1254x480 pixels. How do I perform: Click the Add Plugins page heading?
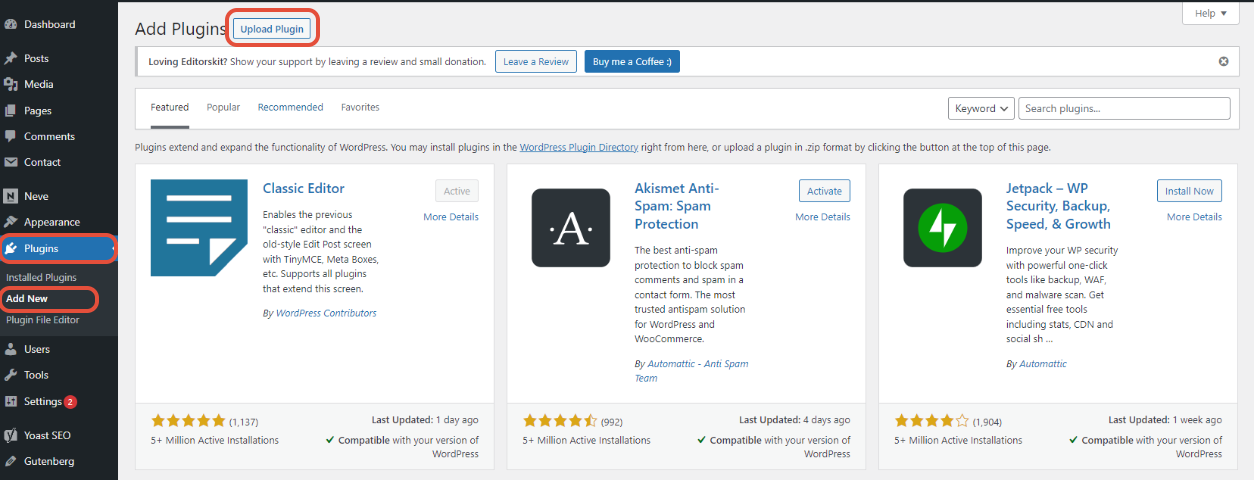[x=181, y=29]
